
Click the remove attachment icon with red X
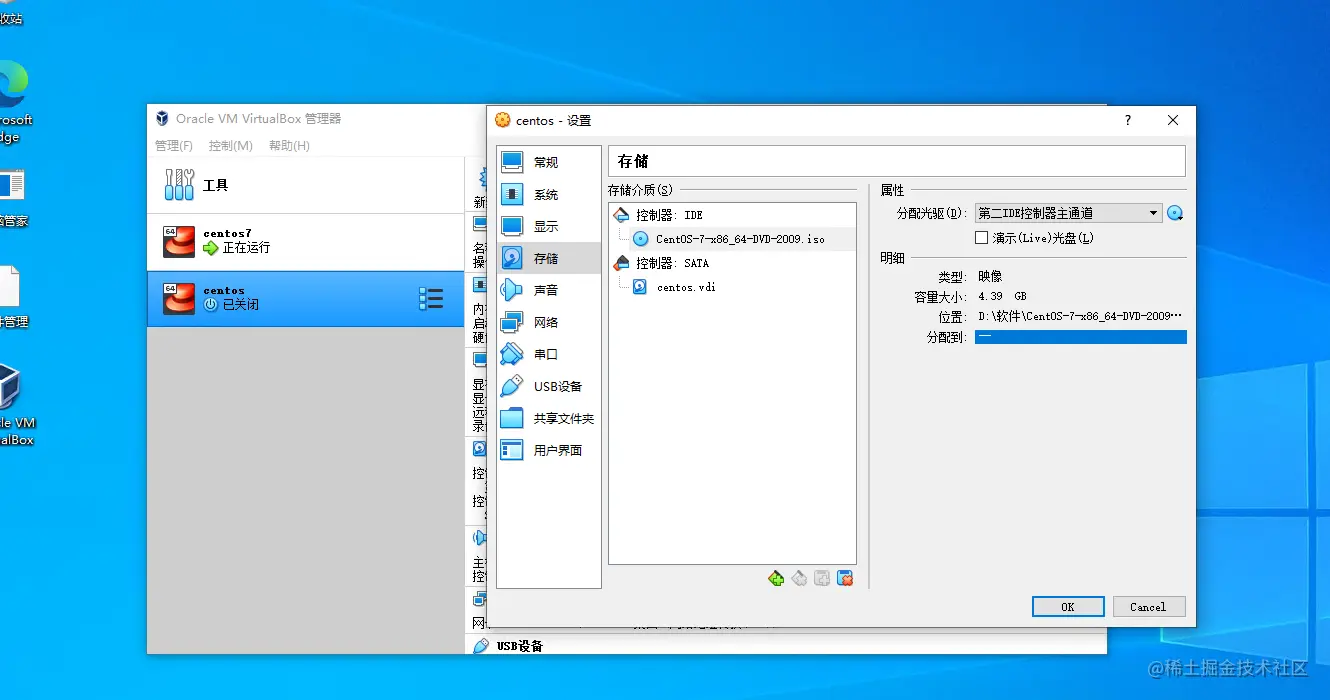(x=845, y=578)
